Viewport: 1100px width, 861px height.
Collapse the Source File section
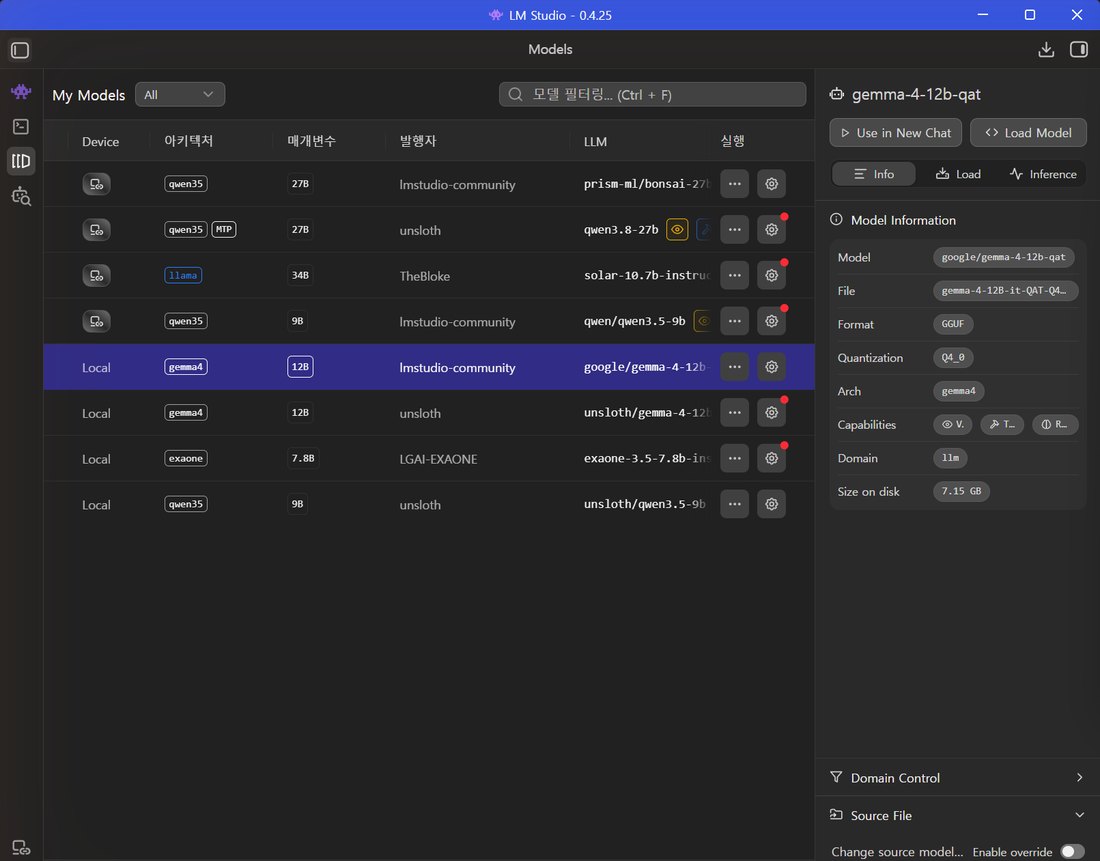(957, 815)
